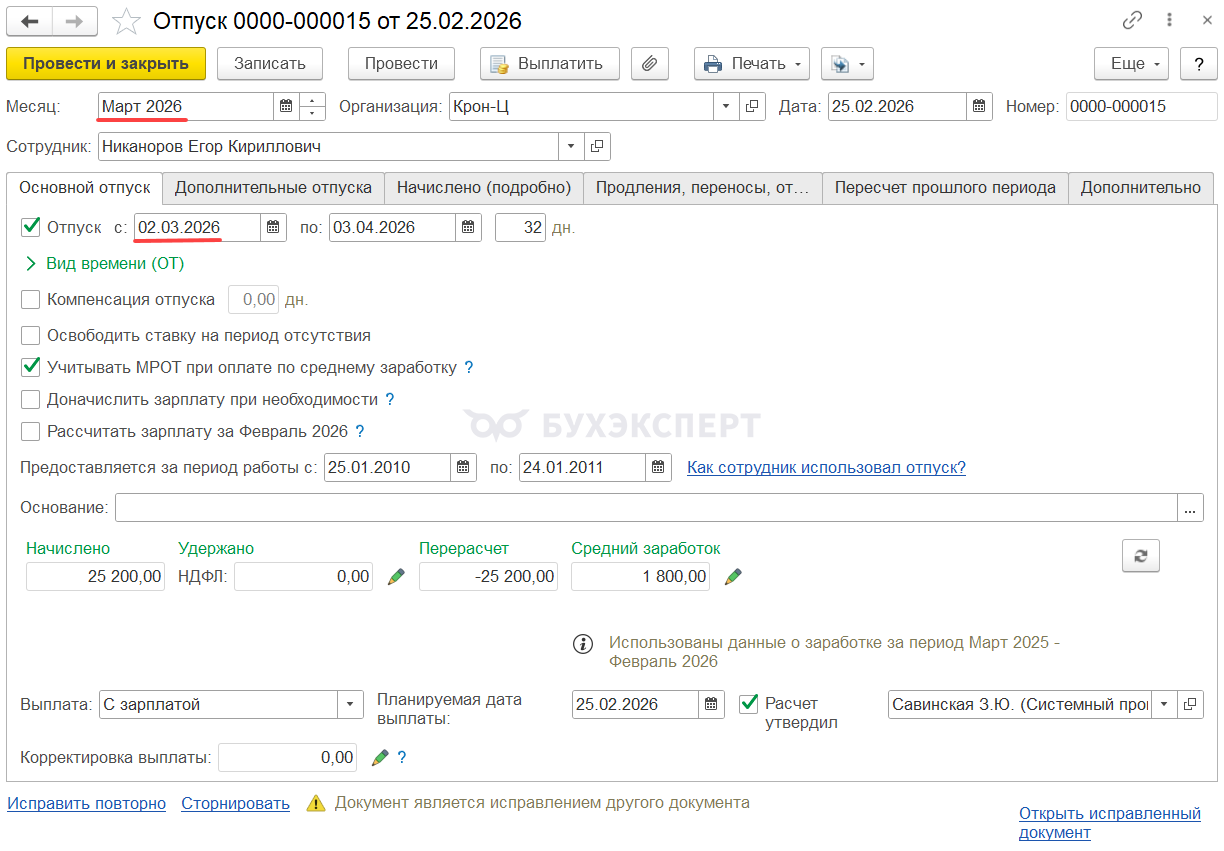Open calendar for Планируемая дата выплаты

tap(711, 704)
